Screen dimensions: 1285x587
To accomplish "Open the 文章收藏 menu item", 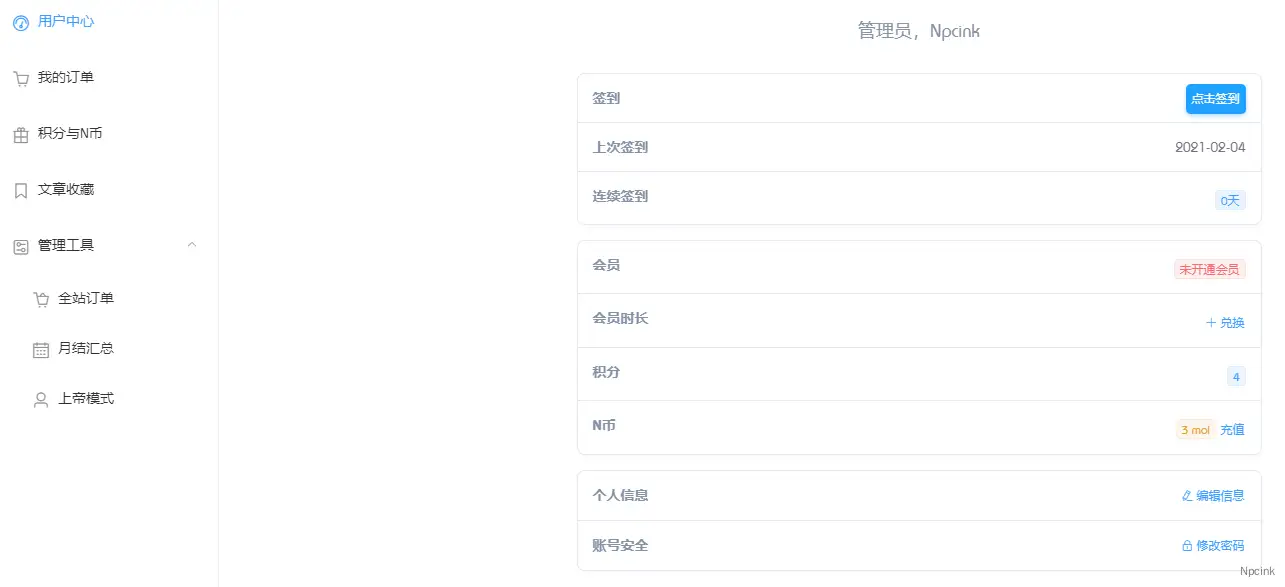I will (109, 190).
